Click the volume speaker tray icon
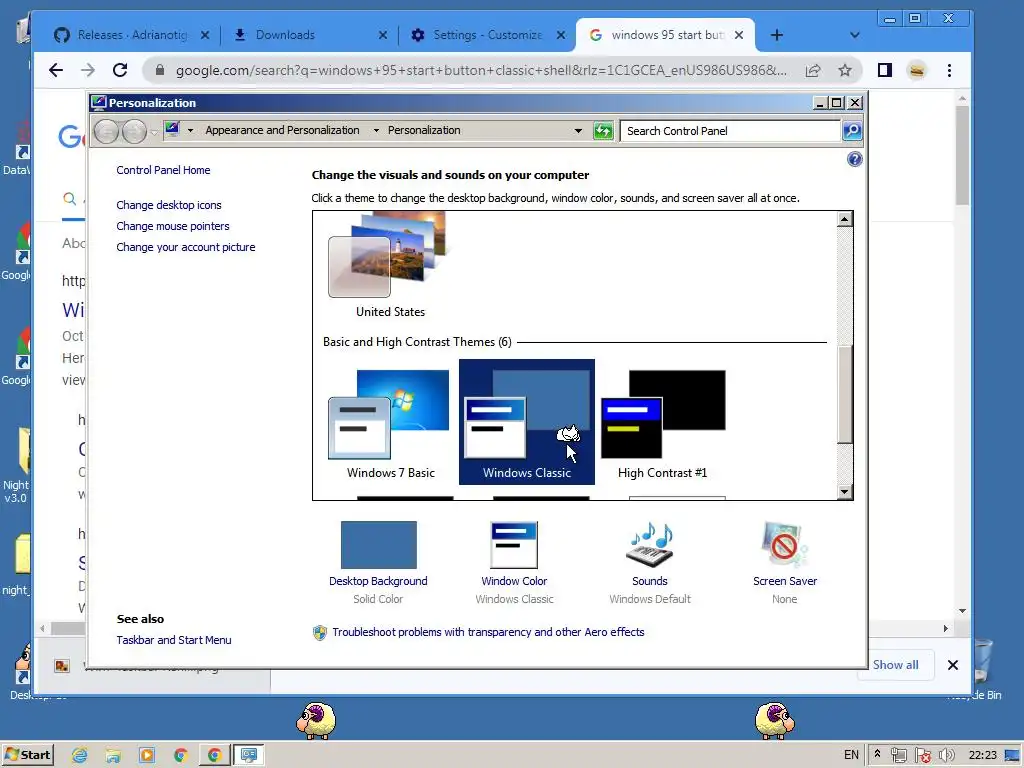 pos(946,756)
